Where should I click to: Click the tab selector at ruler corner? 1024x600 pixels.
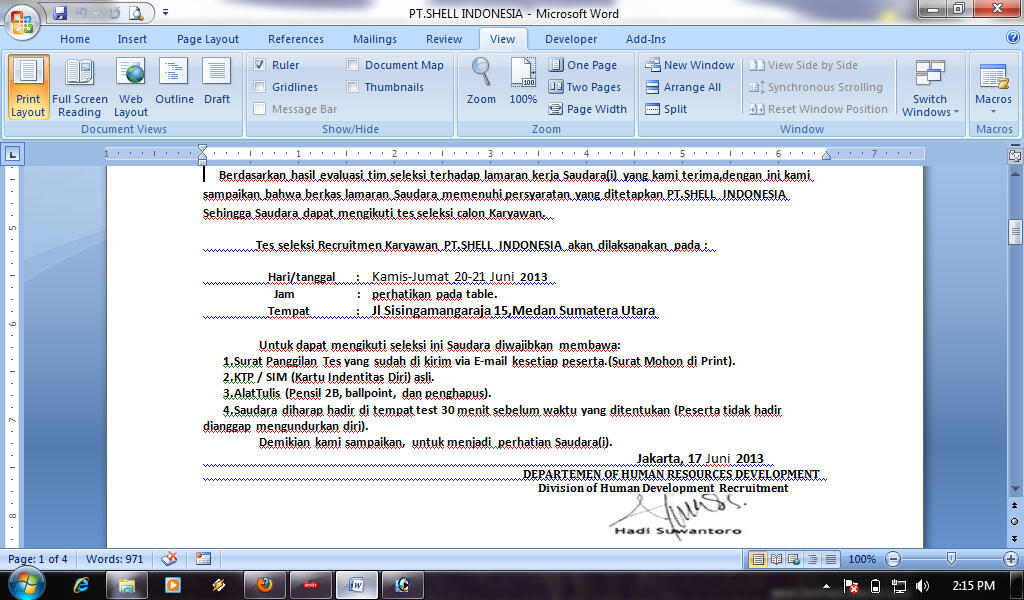coord(12,154)
